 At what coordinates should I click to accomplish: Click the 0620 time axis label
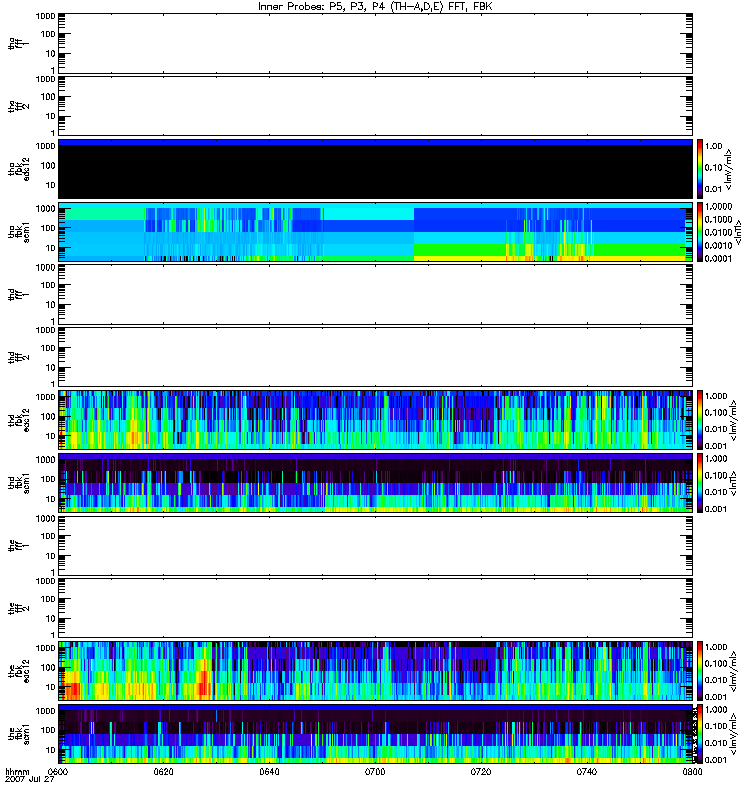(x=163, y=772)
